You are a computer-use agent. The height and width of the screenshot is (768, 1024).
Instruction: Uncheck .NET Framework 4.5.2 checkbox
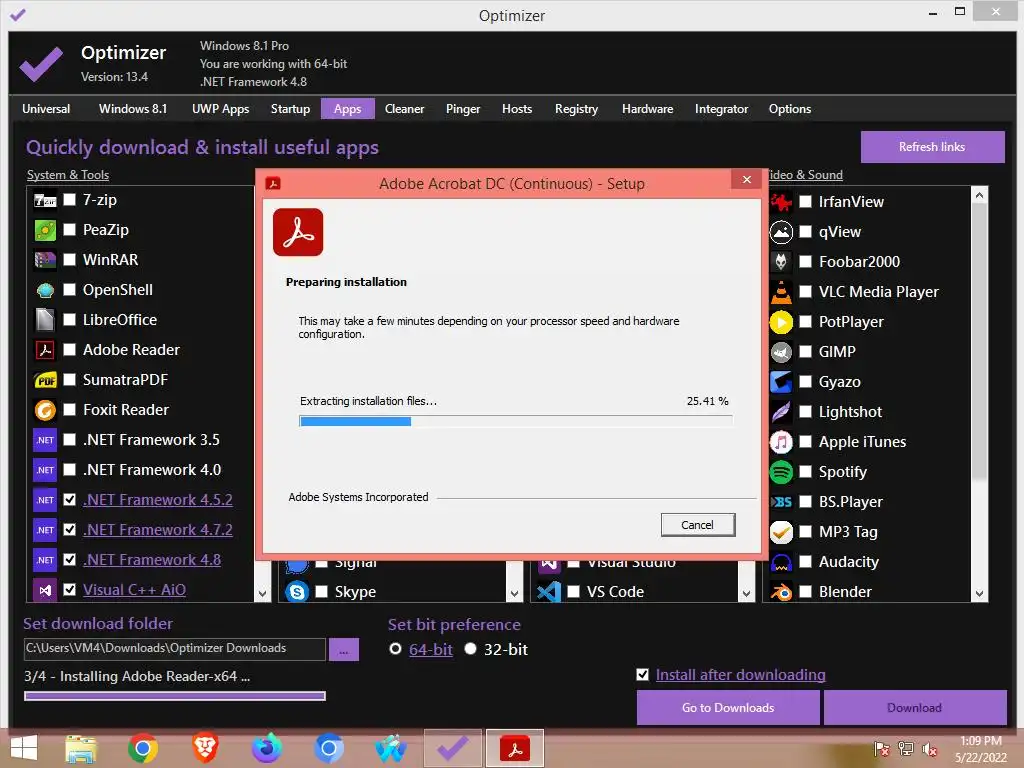pyautogui.click(x=69, y=500)
